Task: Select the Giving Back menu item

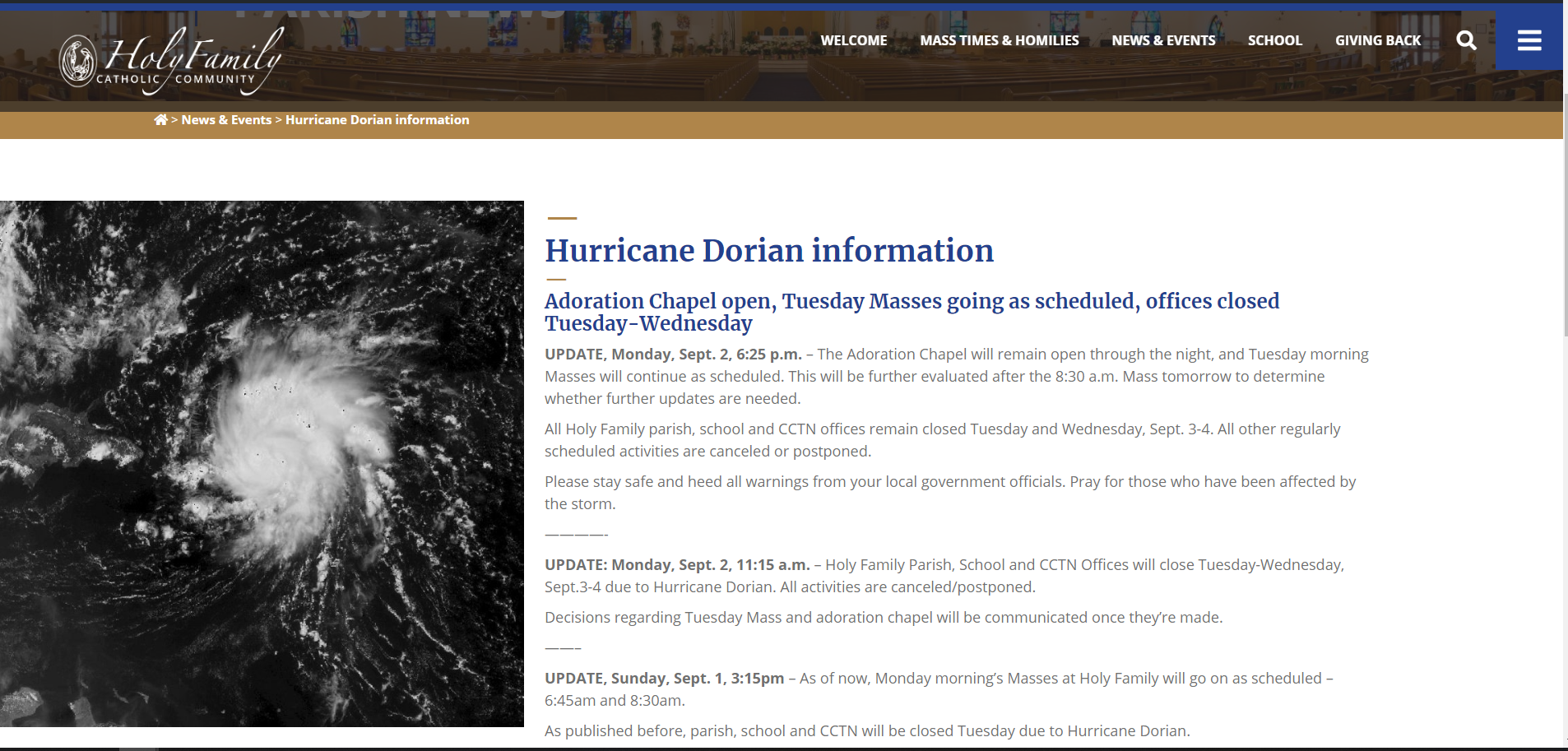Action: click(x=1377, y=40)
